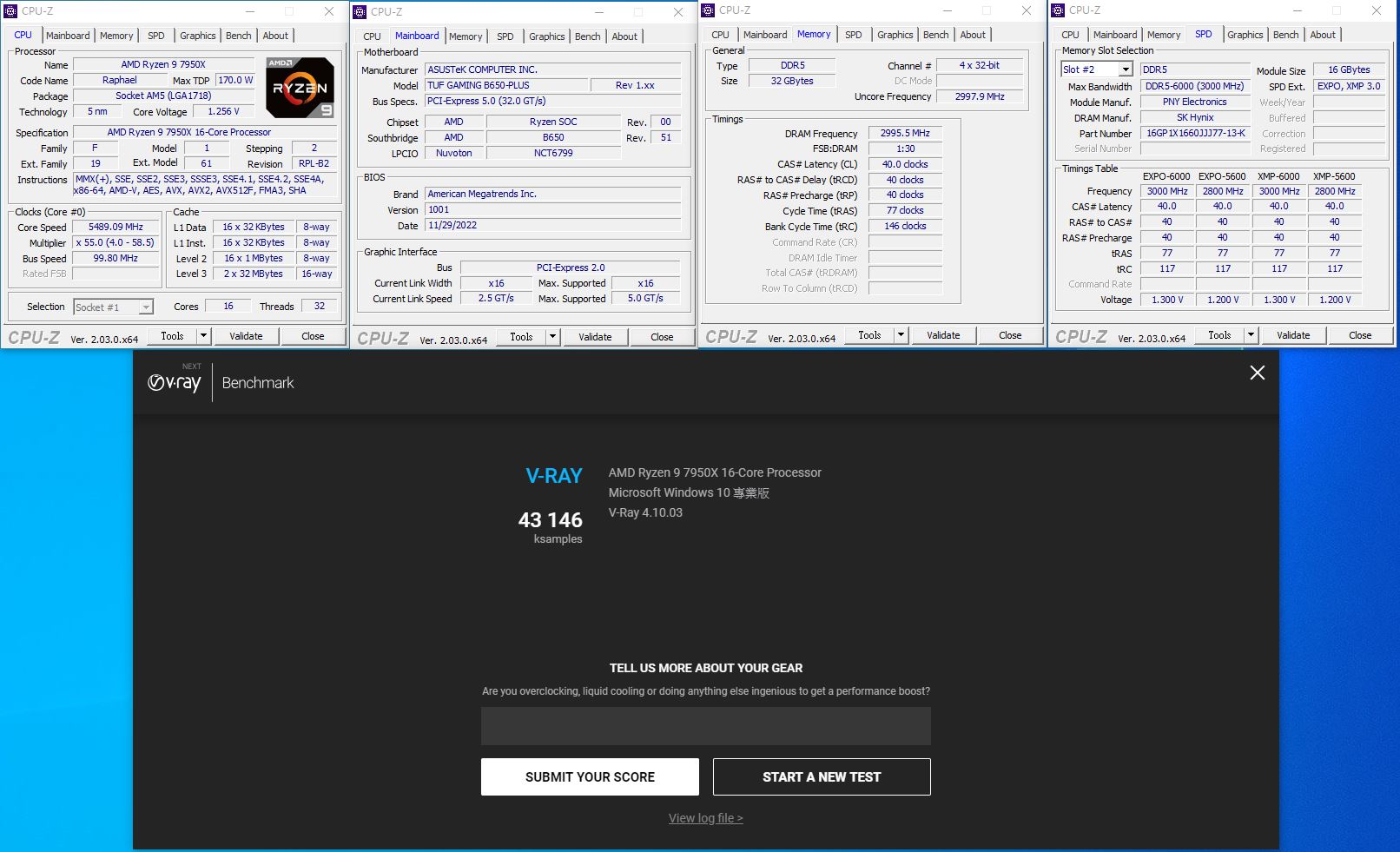Click the Close button in the Mainboard window
1400x852 pixels.
coord(662,337)
